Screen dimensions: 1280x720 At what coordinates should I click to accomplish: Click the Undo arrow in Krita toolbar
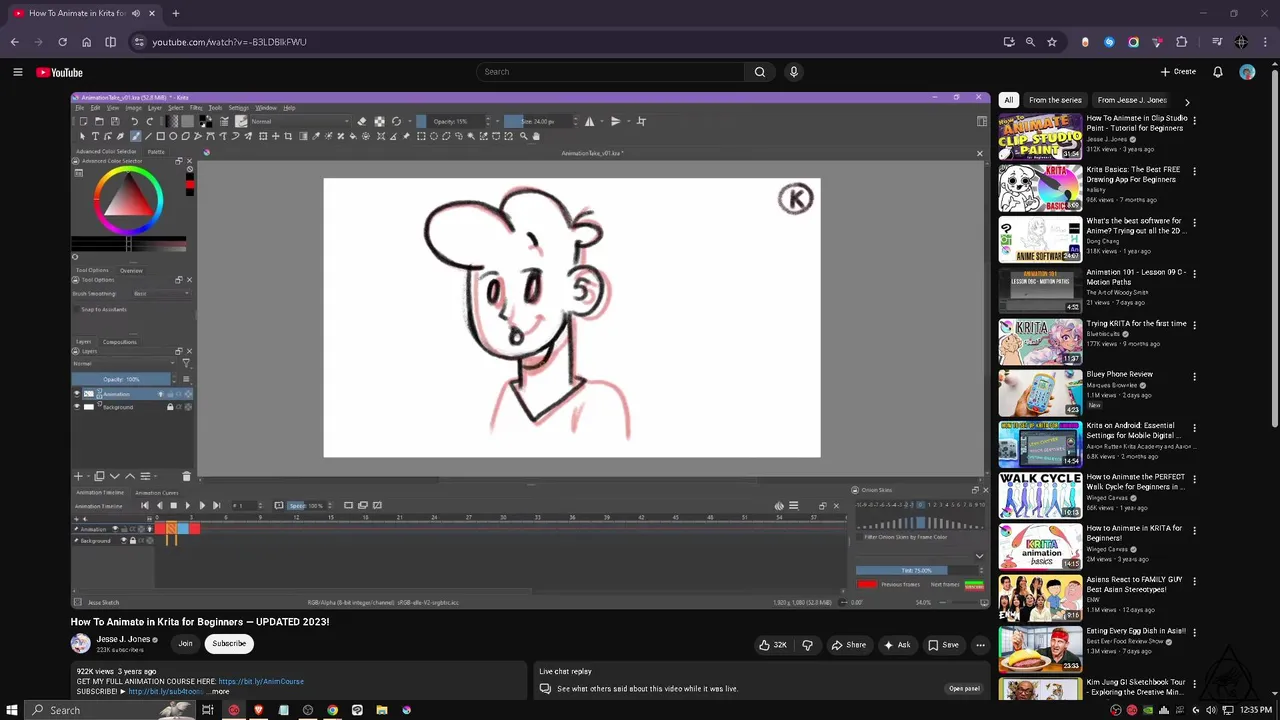(134, 121)
